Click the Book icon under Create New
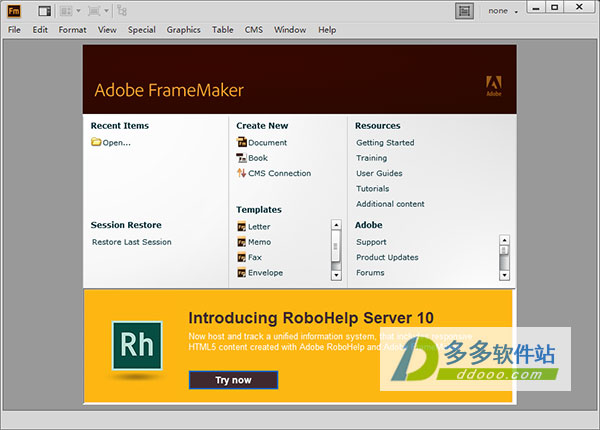 (x=241, y=158)
